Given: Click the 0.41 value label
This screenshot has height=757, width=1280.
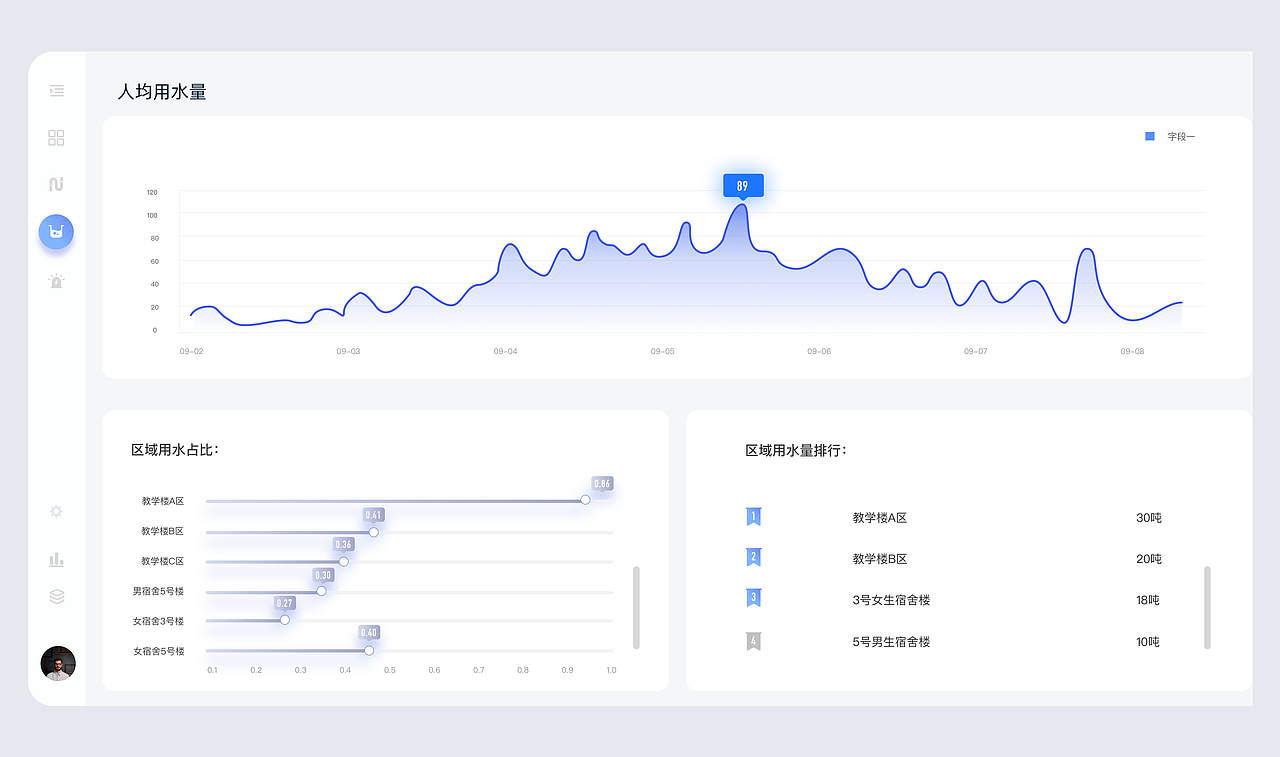Looking at the screenshot, I should pyautogui.click(x=373, y=515).
